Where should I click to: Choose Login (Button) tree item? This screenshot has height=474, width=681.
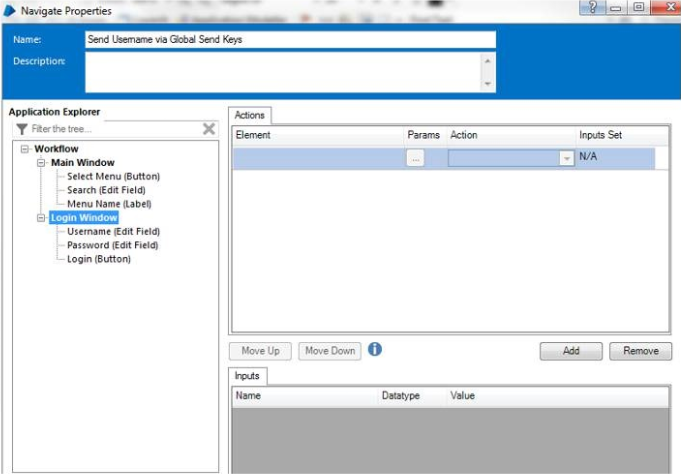pos(98,259)
